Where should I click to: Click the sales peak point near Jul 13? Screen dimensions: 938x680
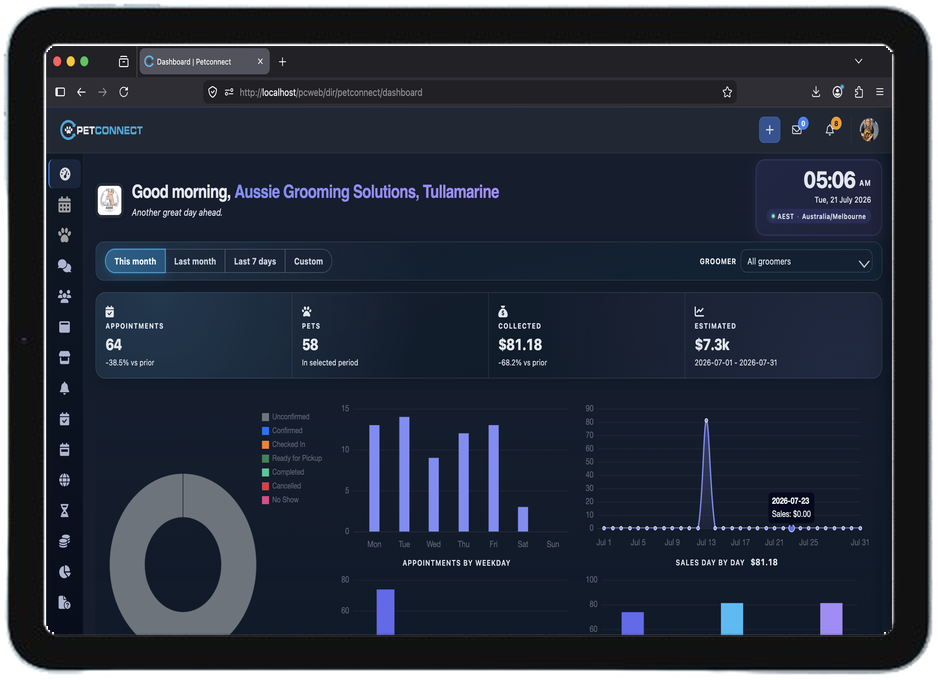point(706,421)
